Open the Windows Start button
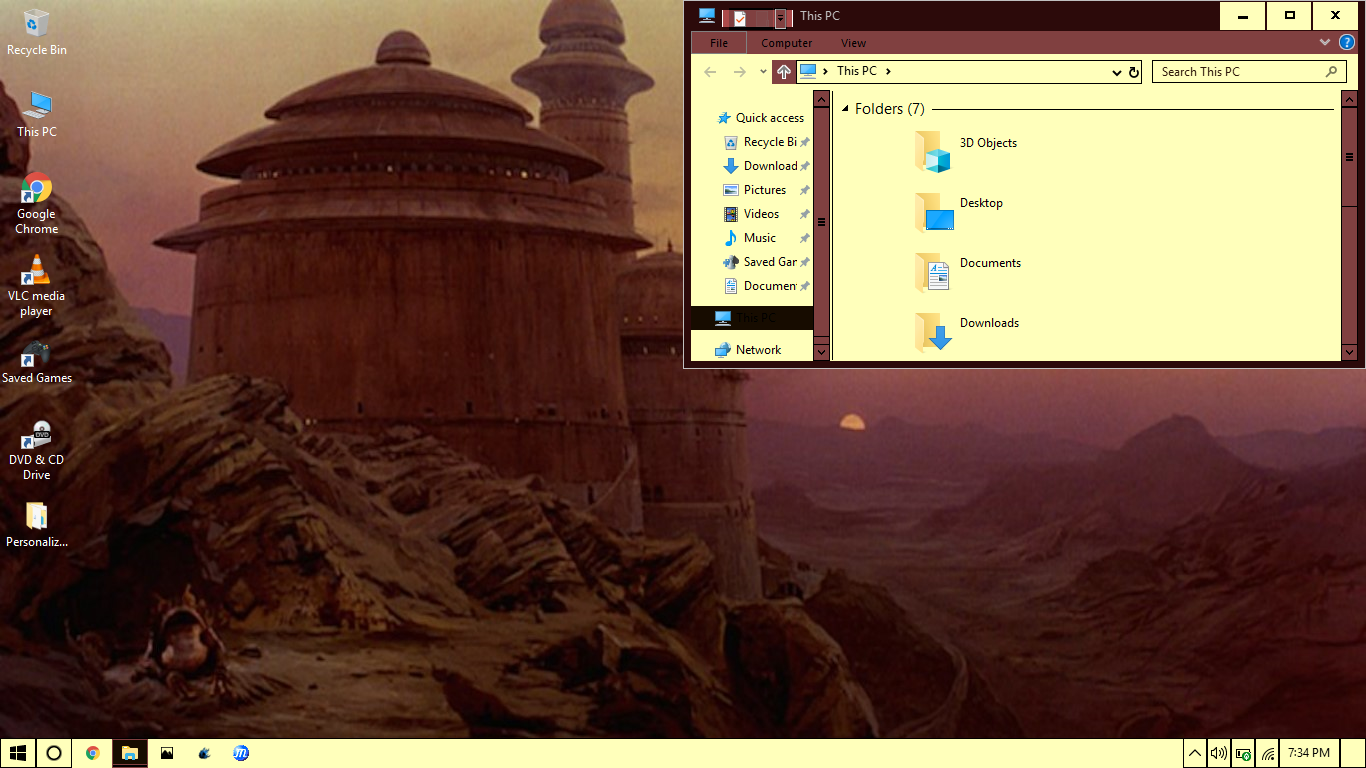 [18, 753]
